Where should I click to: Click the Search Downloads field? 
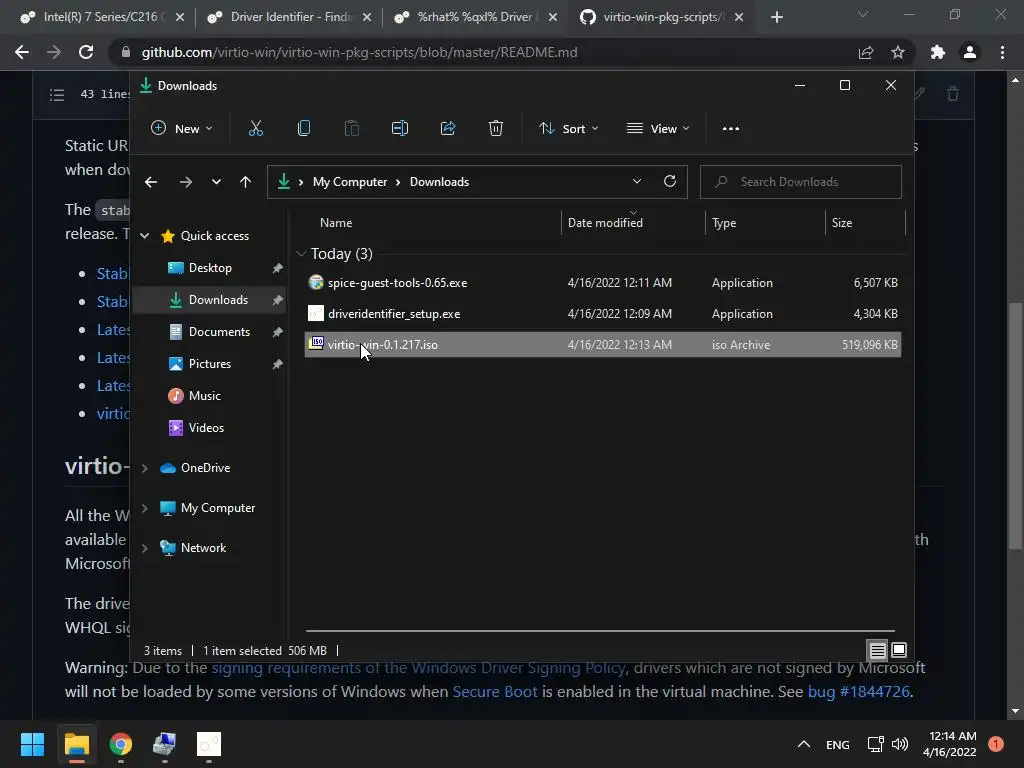point(801,182)
